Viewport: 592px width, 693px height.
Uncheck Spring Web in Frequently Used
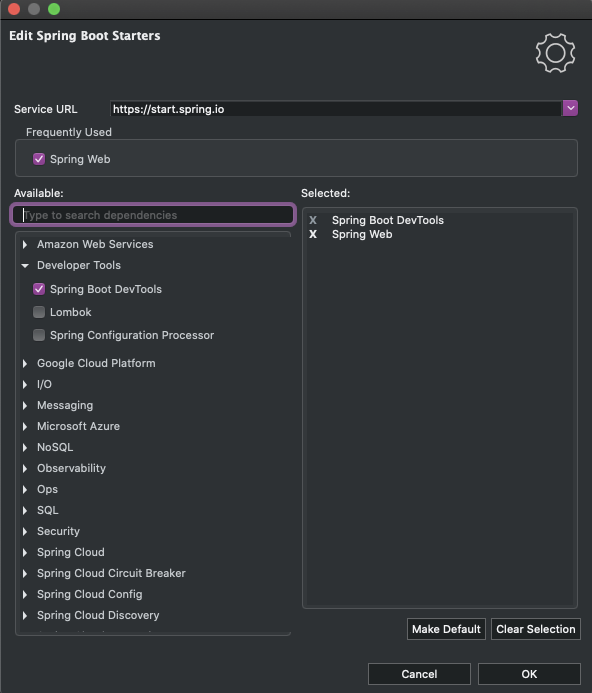(39, 159)
